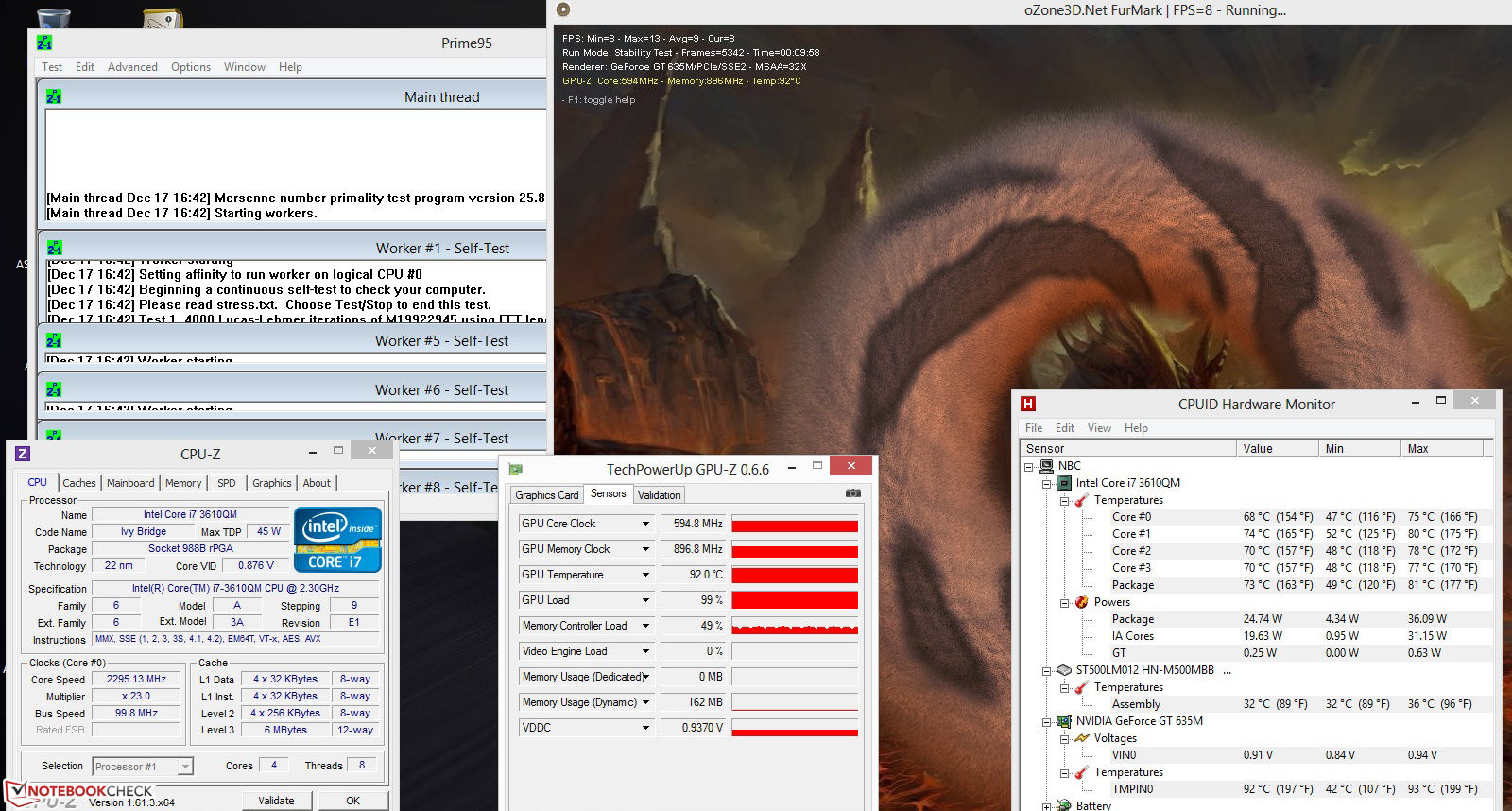The image size is (1512, 811).
Task: Collapse the Powers tree node
Action: 1064,603
